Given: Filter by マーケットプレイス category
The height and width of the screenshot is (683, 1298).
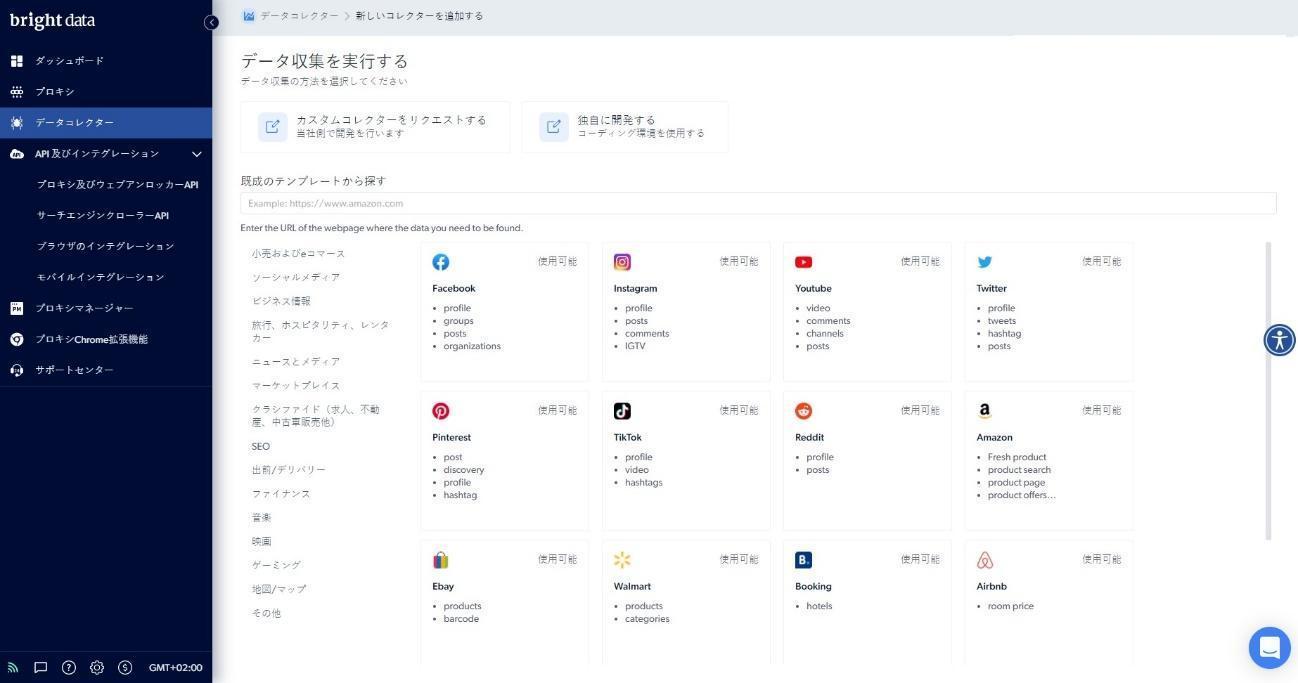Looking at the screenshot, I should coord(296,386).
